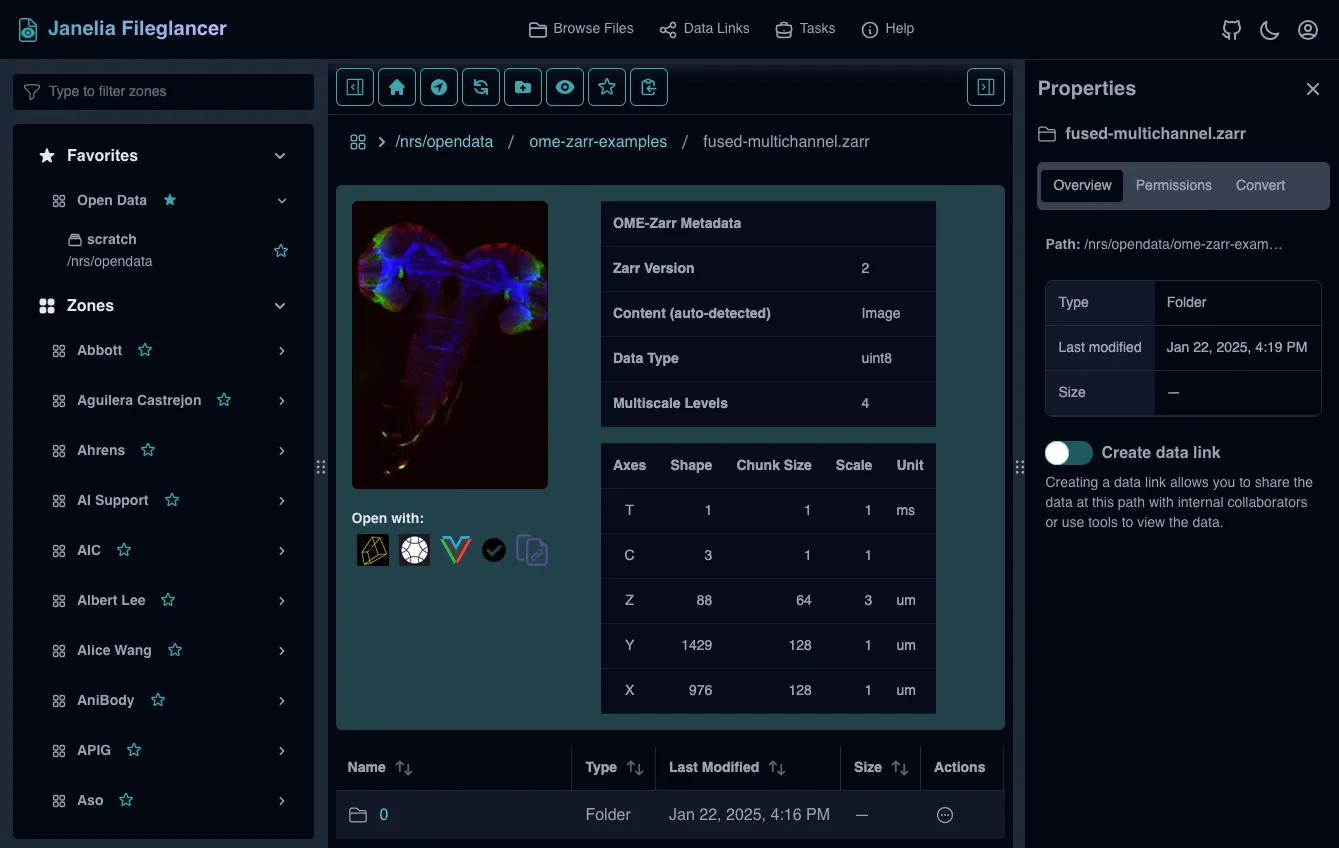1339x848 pixels.
Task: Click the purple copy data link icon
Action: pyautogui.click(x=532, y=550)
